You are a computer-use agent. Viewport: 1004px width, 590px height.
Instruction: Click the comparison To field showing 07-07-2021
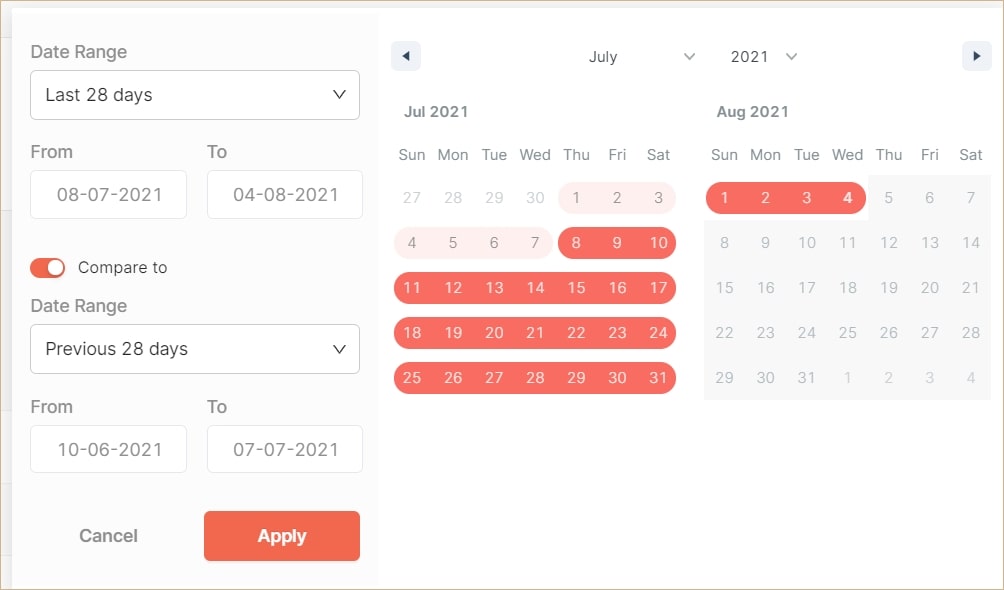click(x=284, y=449)
